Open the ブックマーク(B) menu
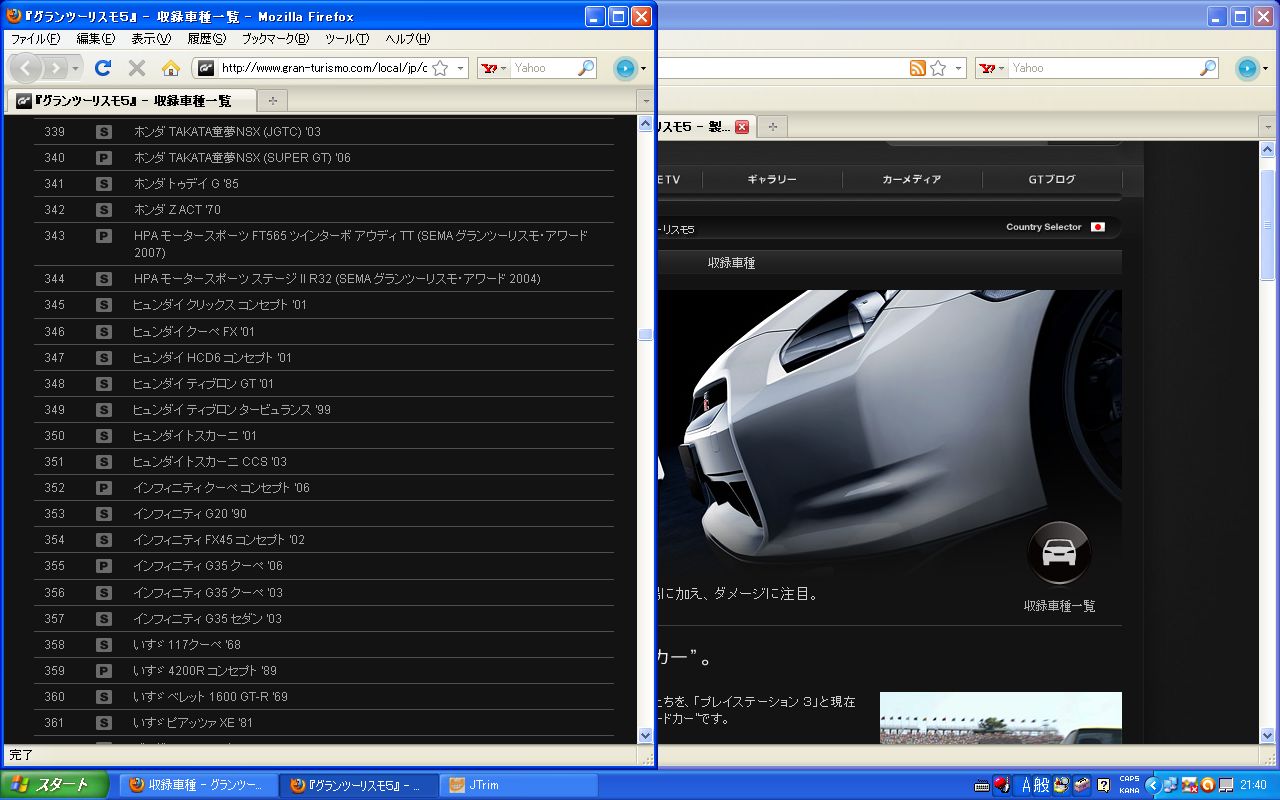Viewport: 1280px width, 800px height. 275,39
